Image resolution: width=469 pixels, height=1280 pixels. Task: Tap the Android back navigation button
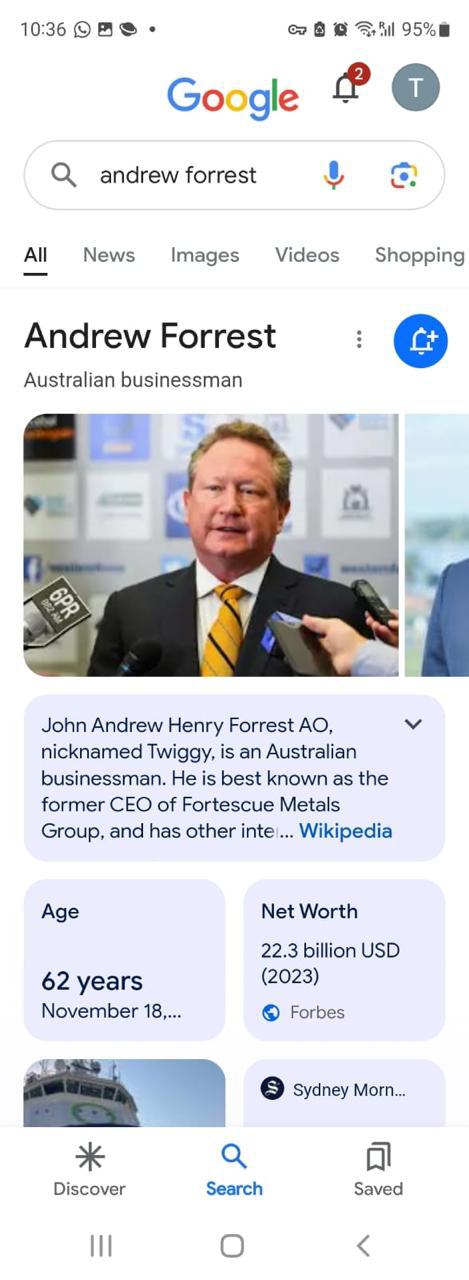[x=363, y=1245]
